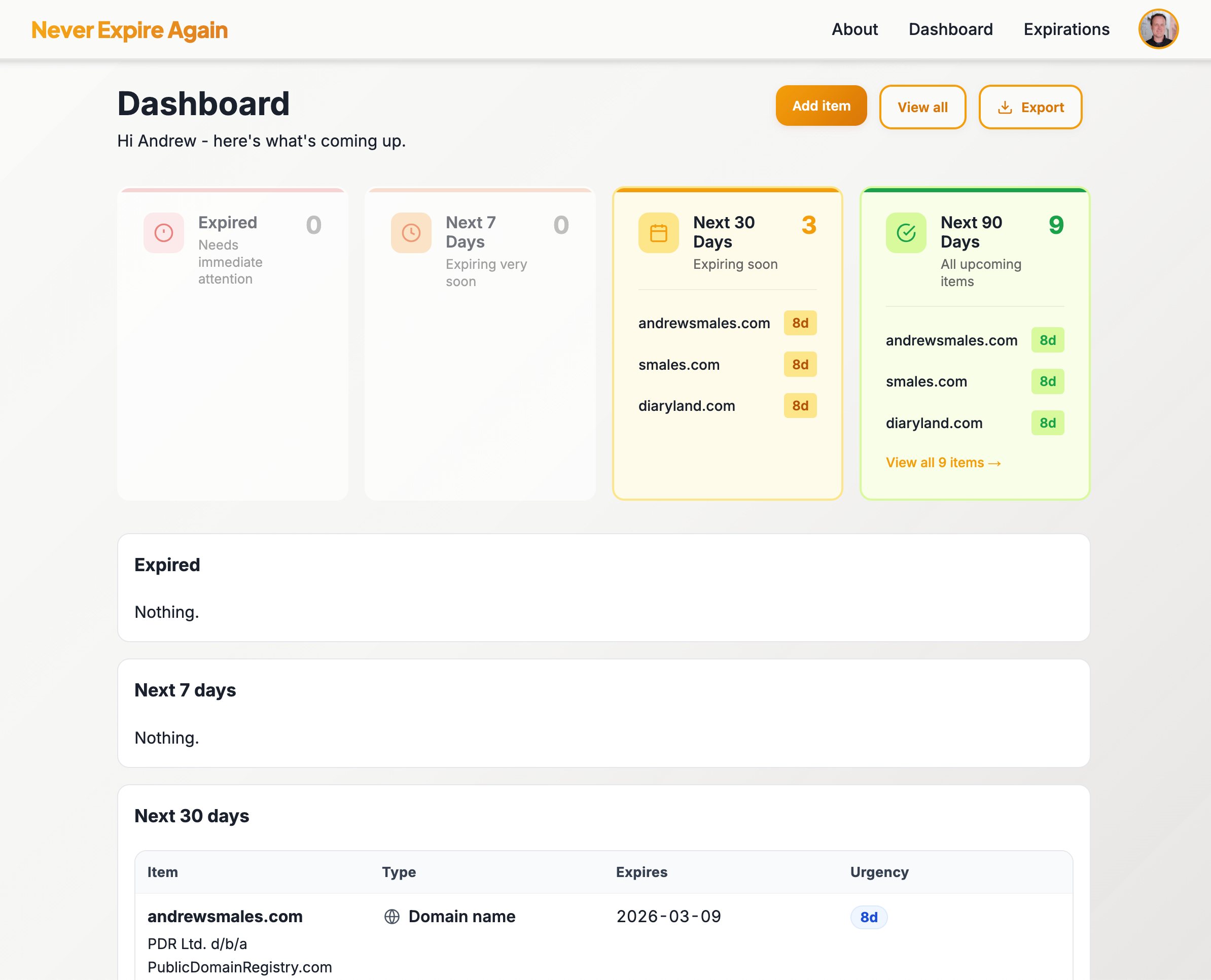Select andrewsmales.com in the Next 30 Days card
The height and width of the screenshot is (980, 1211).
704,323
